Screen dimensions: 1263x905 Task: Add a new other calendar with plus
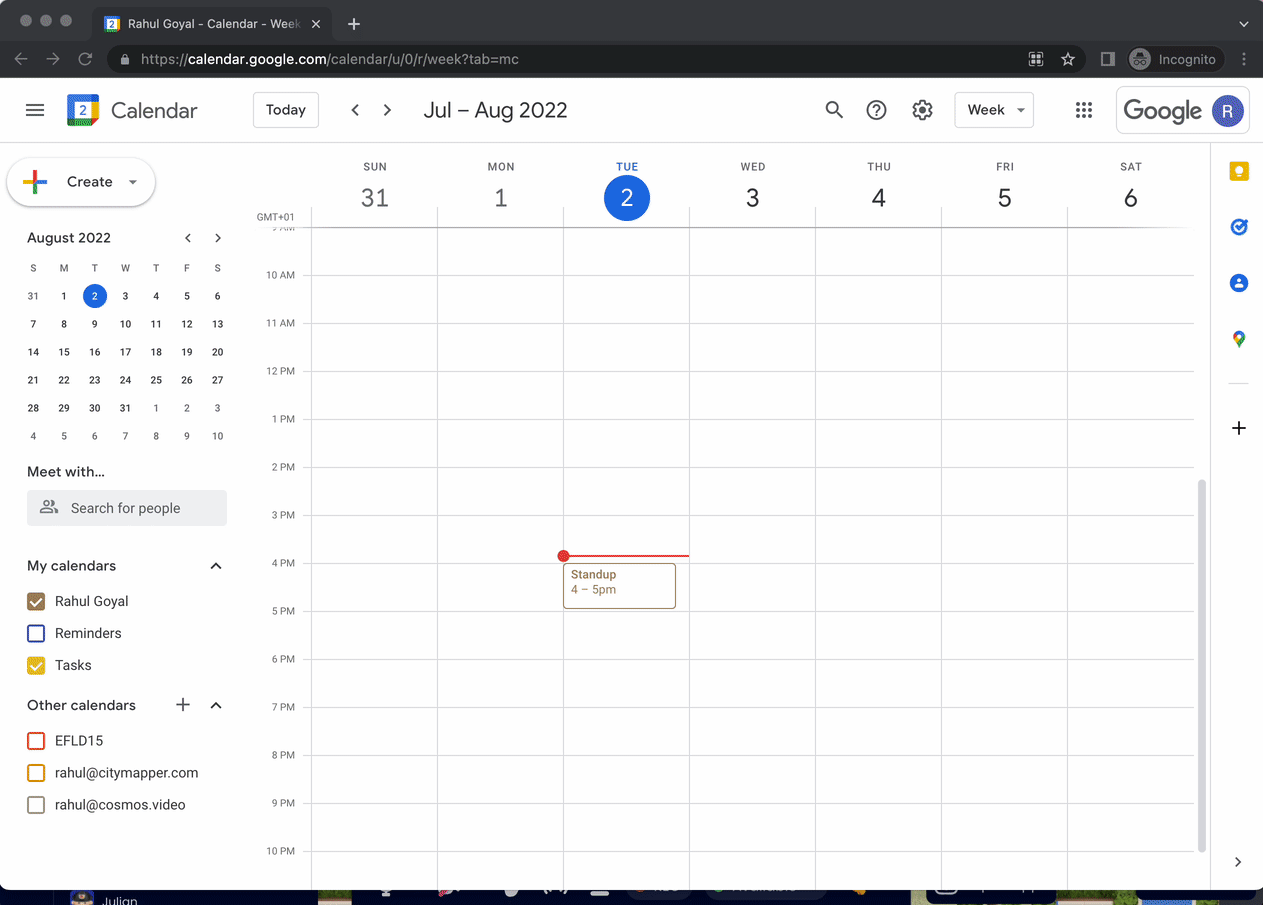pyautogui.click(x=183, y=705)
